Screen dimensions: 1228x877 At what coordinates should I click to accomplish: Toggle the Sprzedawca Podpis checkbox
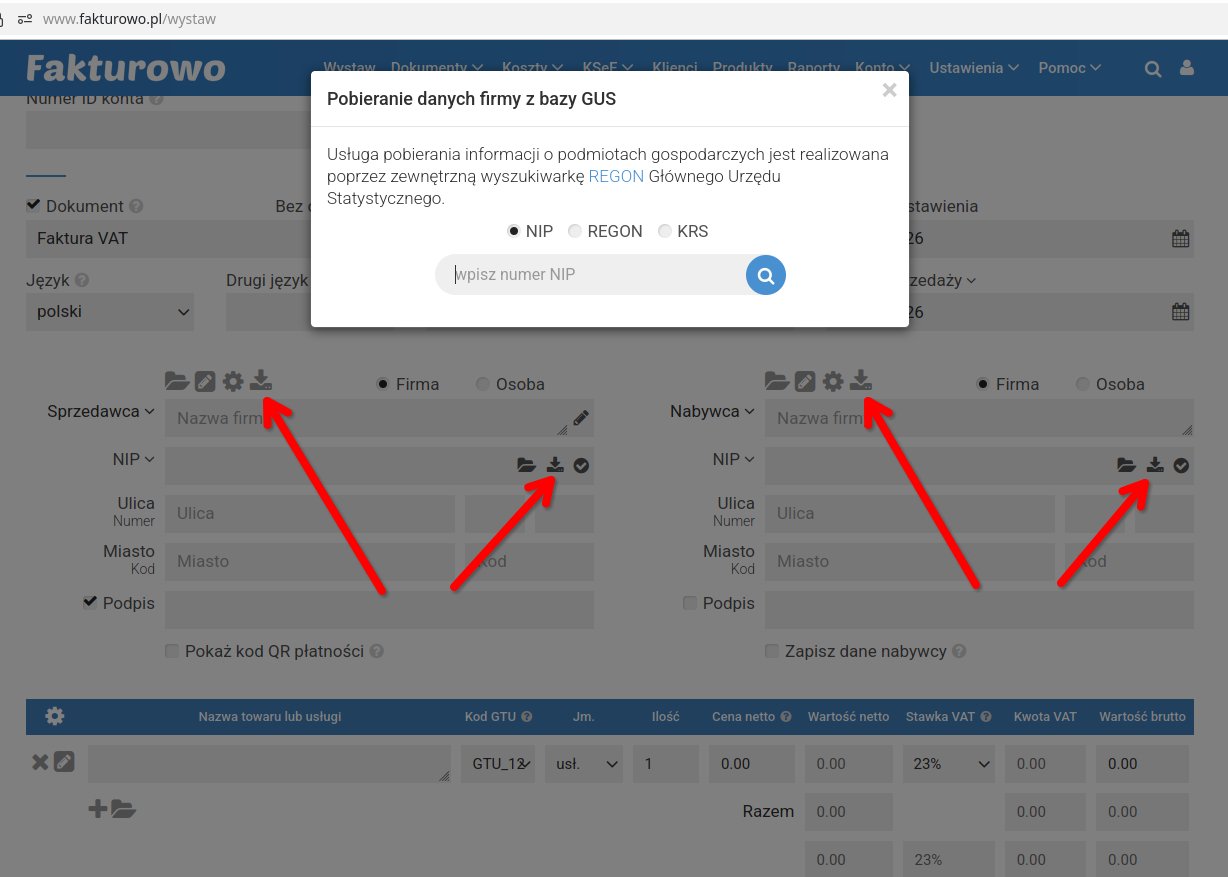click(x=91, y=602)
